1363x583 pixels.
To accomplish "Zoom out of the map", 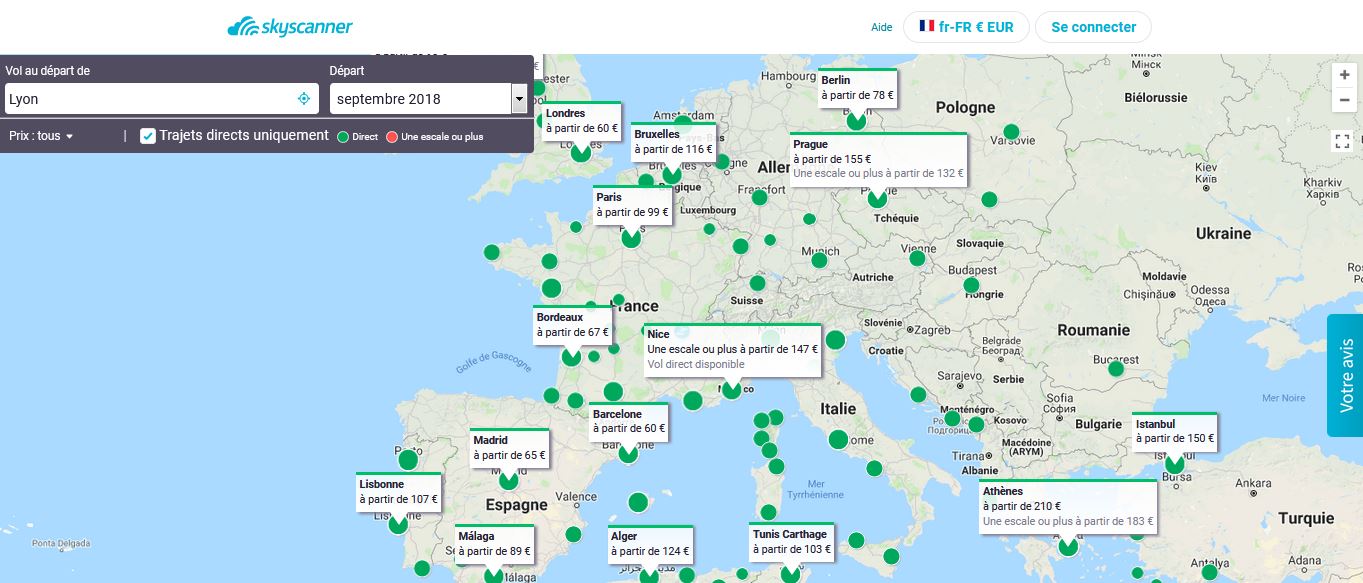I will (1345, 100).
